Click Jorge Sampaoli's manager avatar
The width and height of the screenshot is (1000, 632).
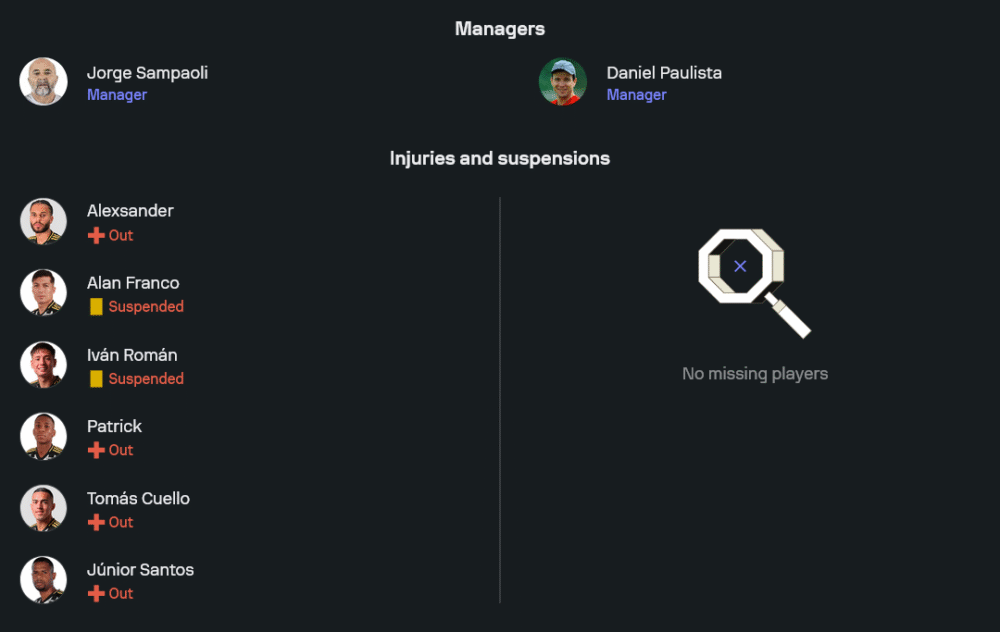43,82
